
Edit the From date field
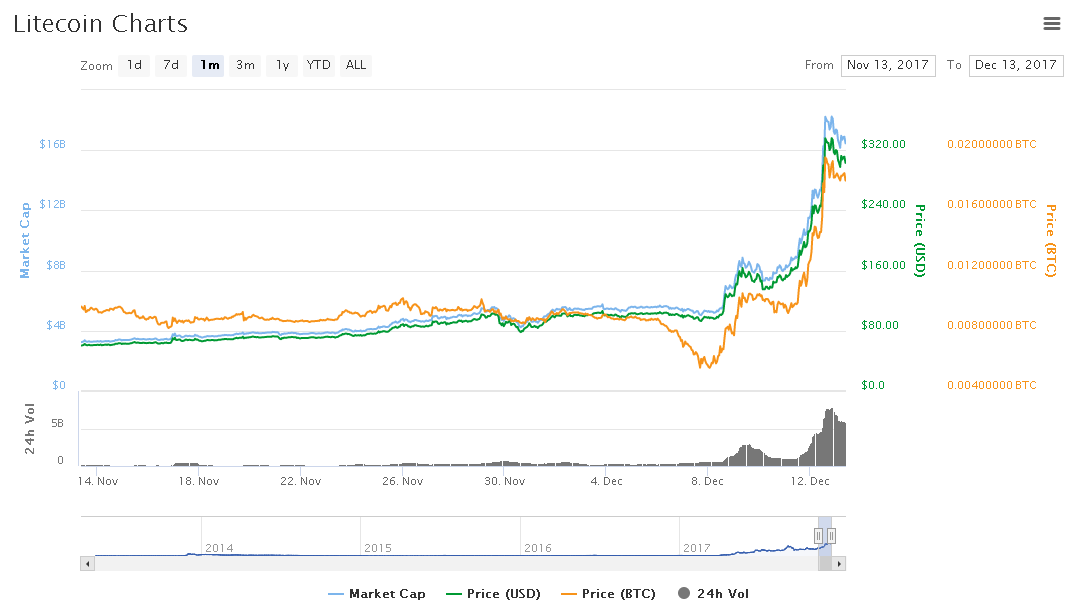[888, 65]
